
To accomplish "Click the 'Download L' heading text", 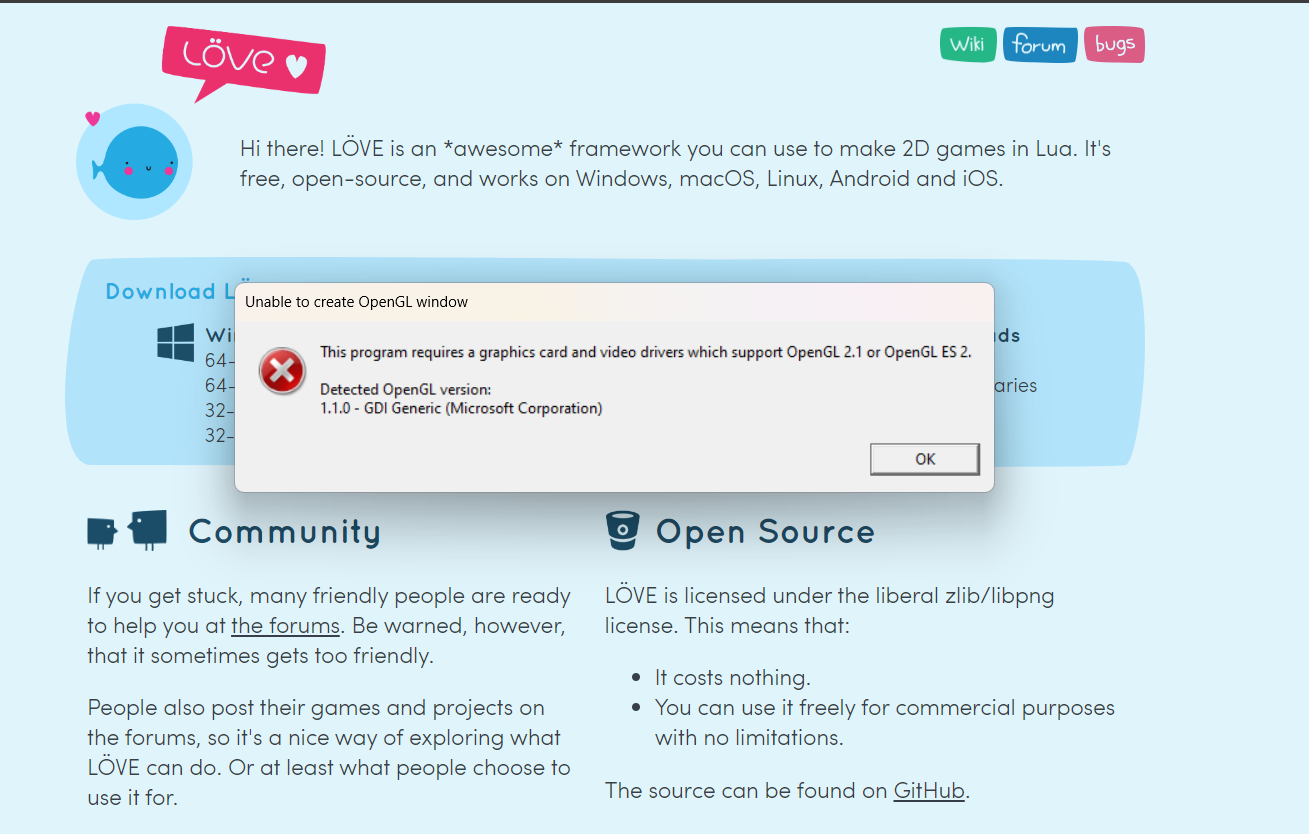I will 170,291.
